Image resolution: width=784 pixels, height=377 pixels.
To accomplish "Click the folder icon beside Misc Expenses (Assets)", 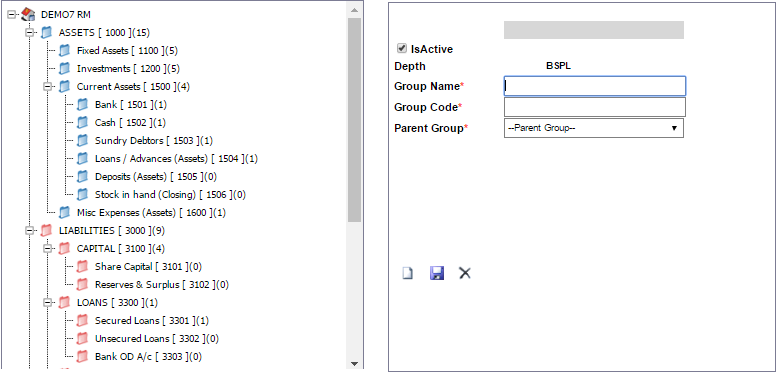I will (64, 212).
